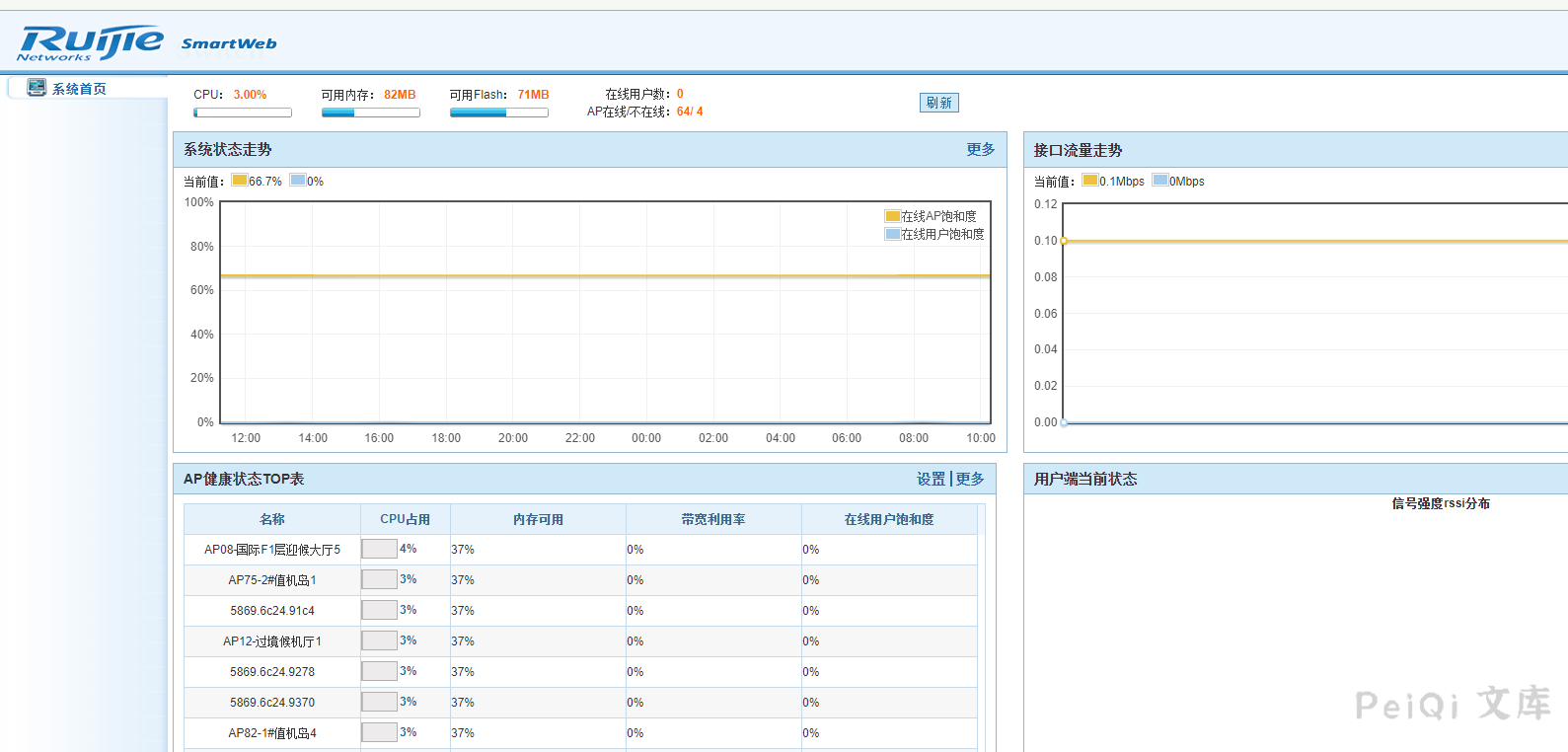Sort table by CPU占用 column header

[x=405, y=519]
